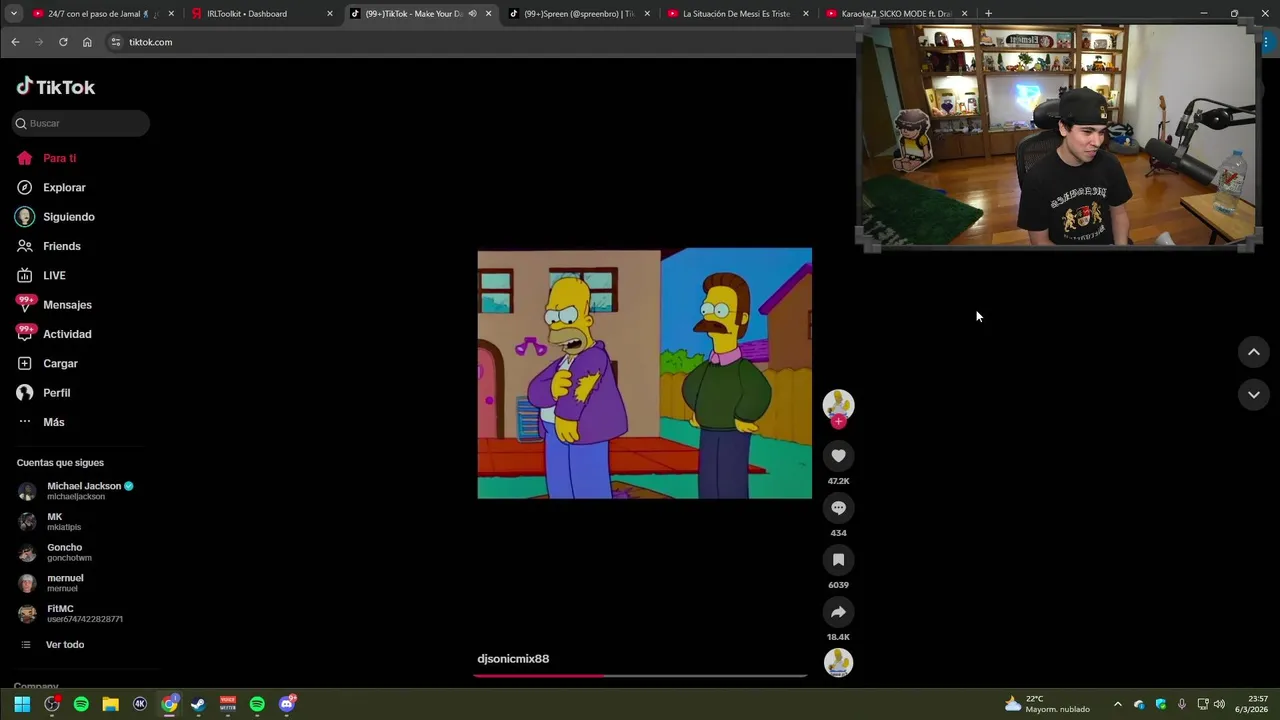
Task: Open Goncho account
Action: [56, 552]
